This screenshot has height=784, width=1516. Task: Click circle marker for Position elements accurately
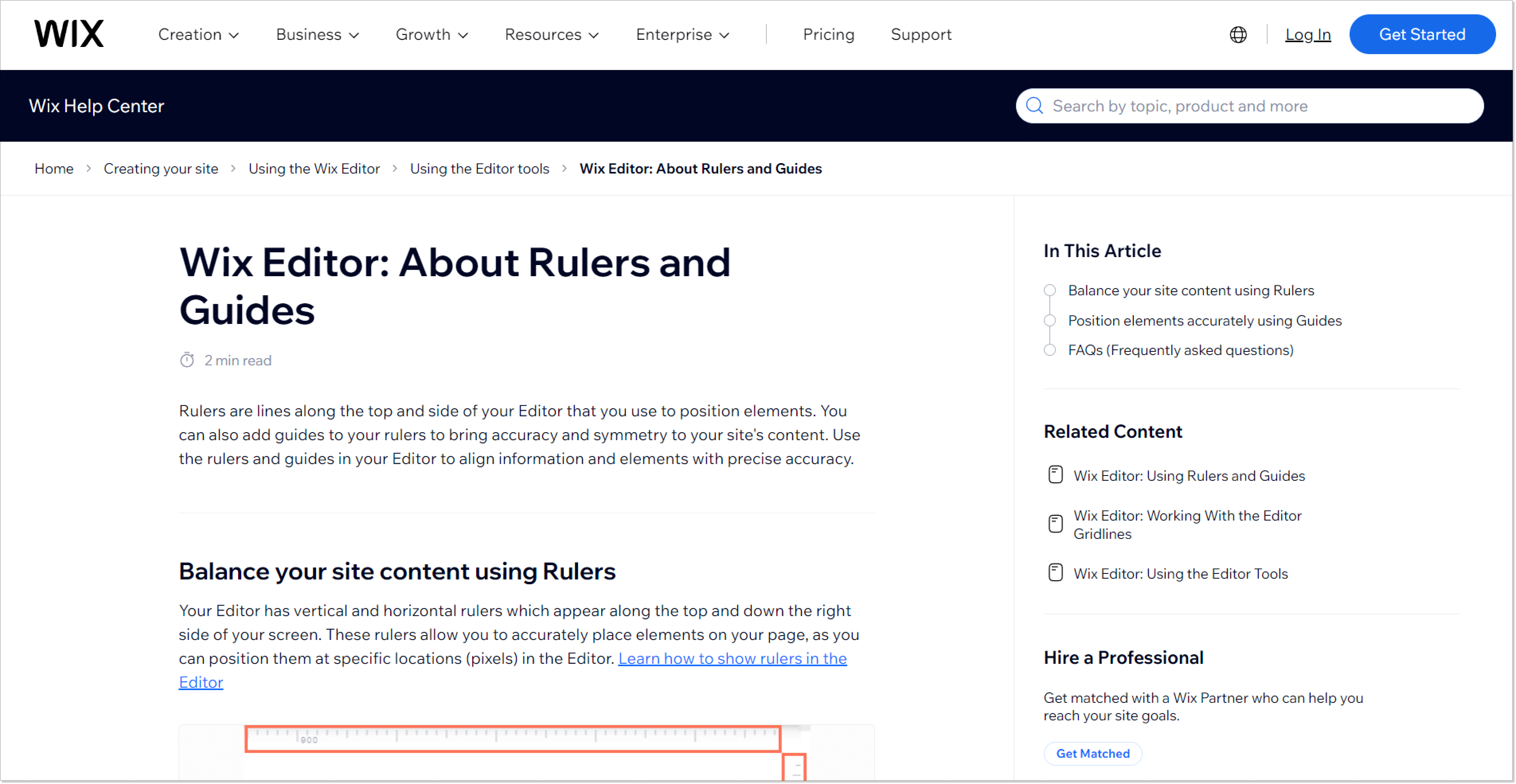pos(1050,320)
